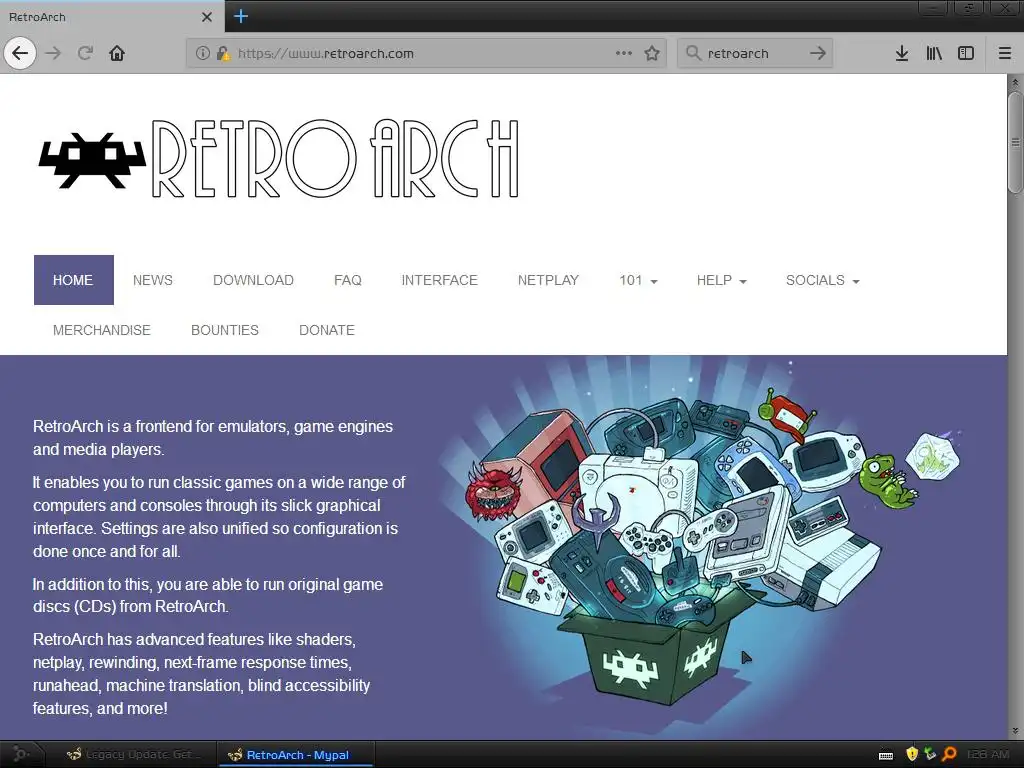Open the hamburger application menu
This screenshot has height=768, width=1024.
point(1005,53)
